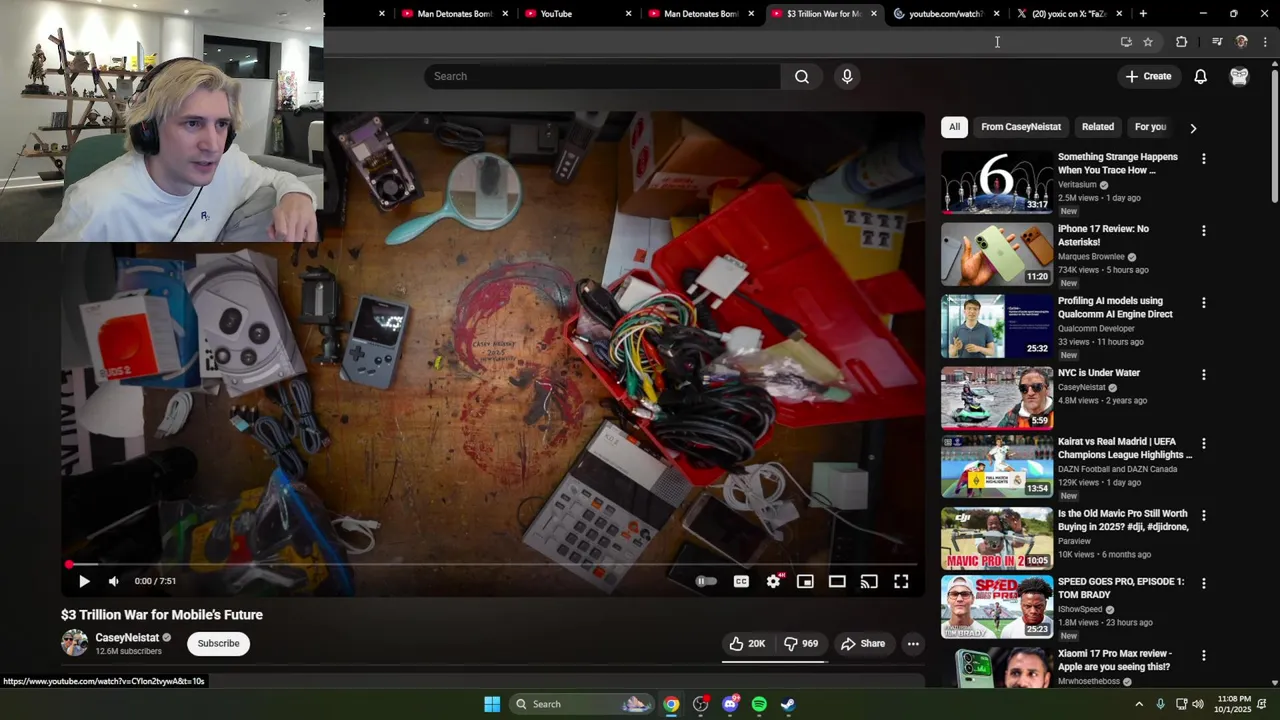Dislike the video showing 969
This screenshot has height=720, width=1280.
[800, 644]
